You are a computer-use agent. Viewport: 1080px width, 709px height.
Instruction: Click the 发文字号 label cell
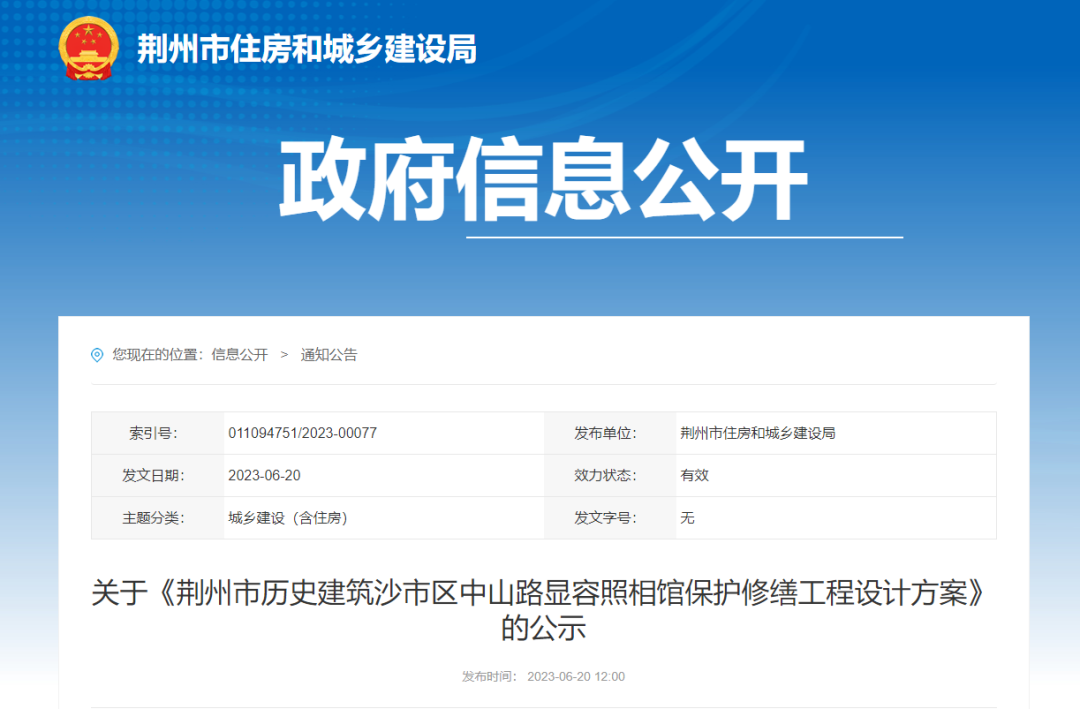coord(610,518)
